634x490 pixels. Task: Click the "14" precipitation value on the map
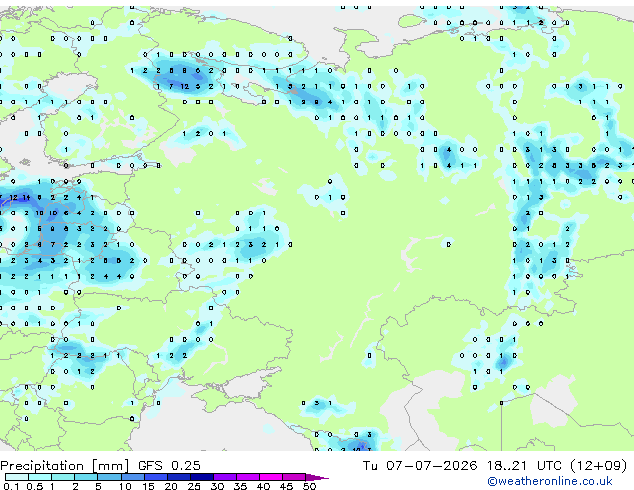(26, 198)
